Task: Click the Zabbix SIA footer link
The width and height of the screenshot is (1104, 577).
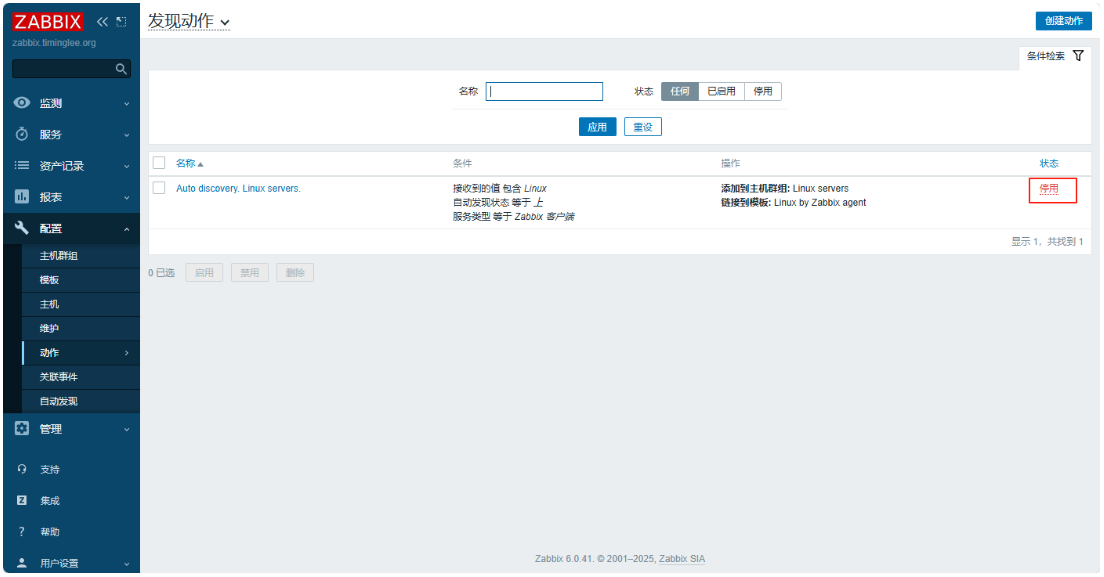Action: [682, 559]
